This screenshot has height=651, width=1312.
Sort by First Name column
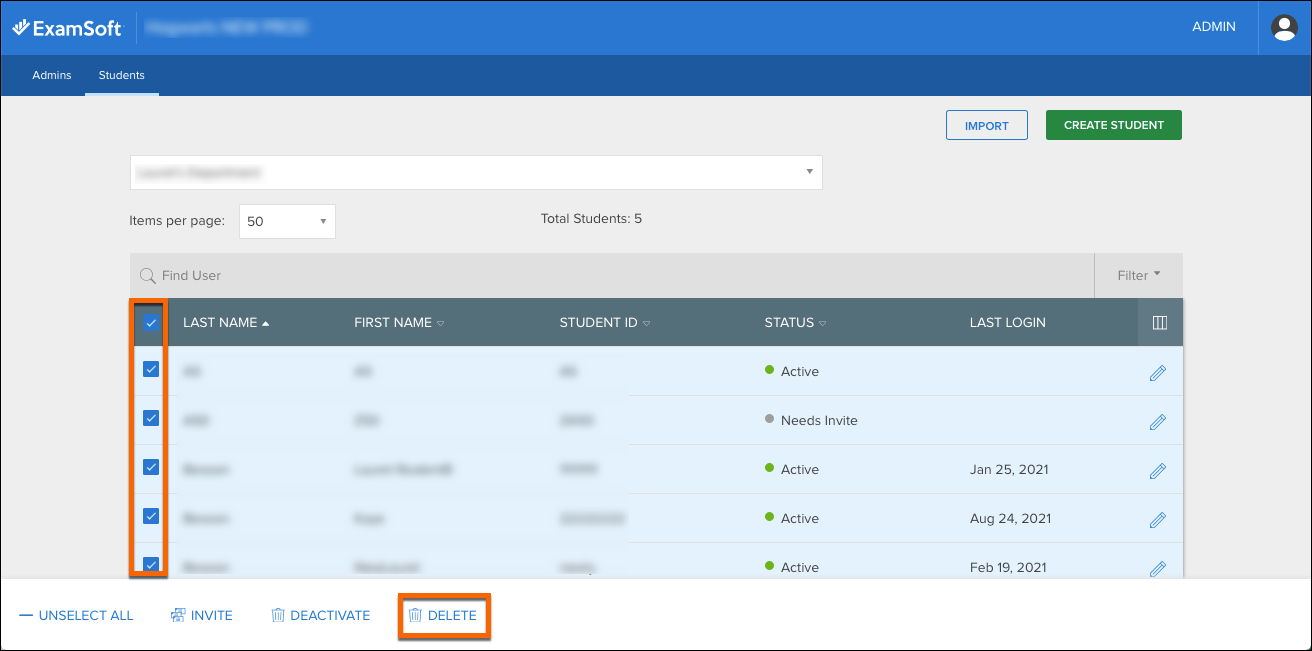click(x=399, y=323)
